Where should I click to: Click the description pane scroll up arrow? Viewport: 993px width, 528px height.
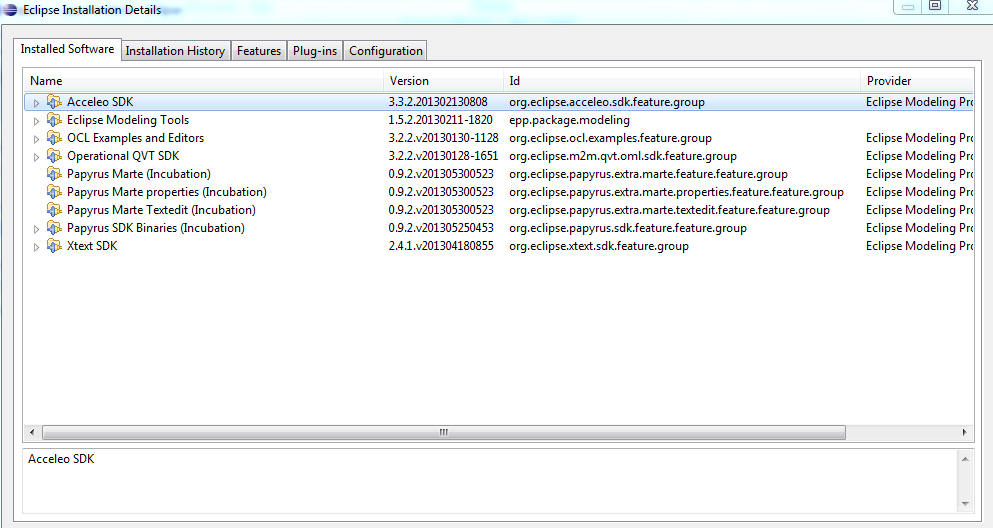tap(965, 459)
